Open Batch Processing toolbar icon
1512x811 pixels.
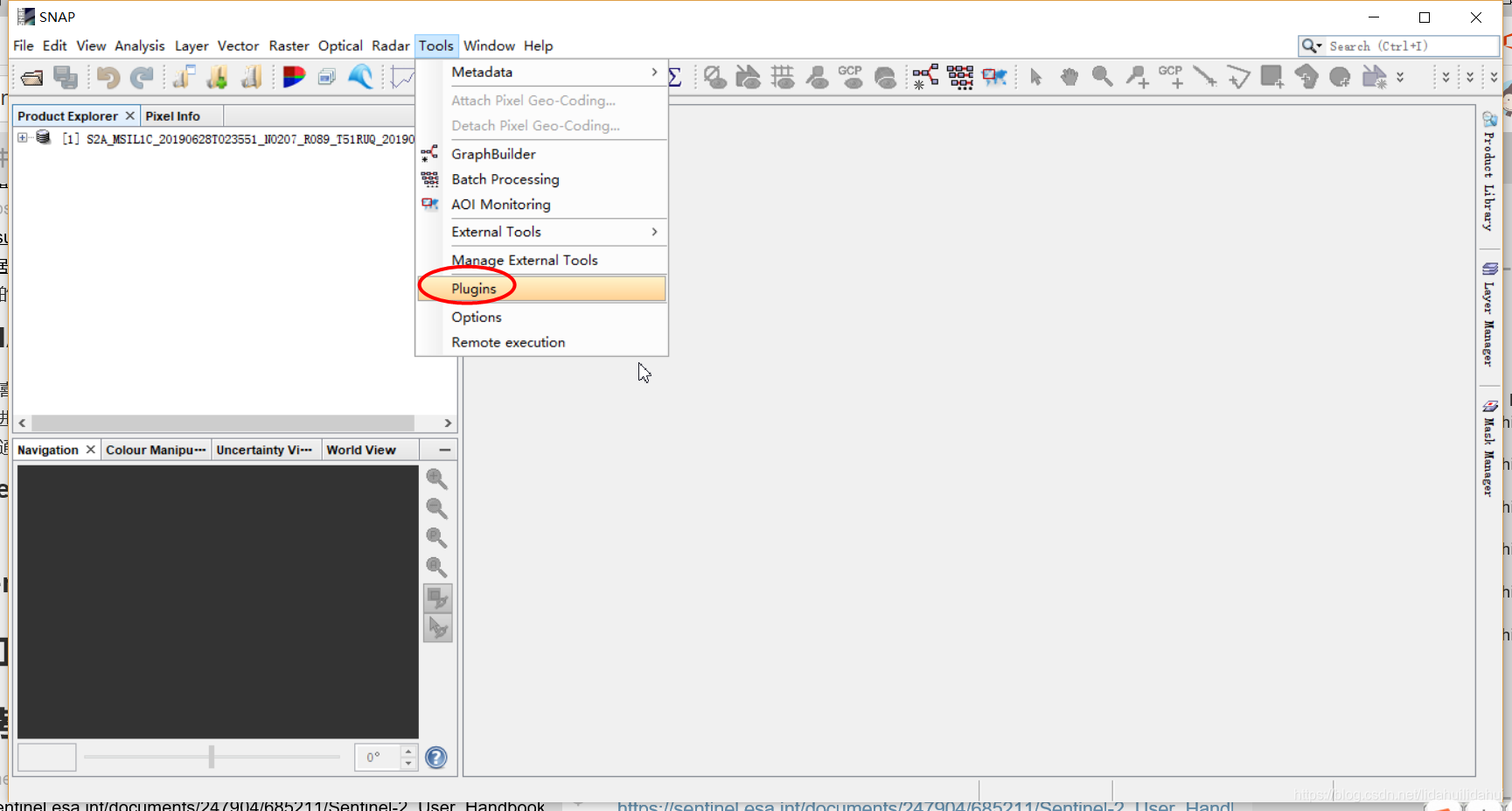point(959,77)
